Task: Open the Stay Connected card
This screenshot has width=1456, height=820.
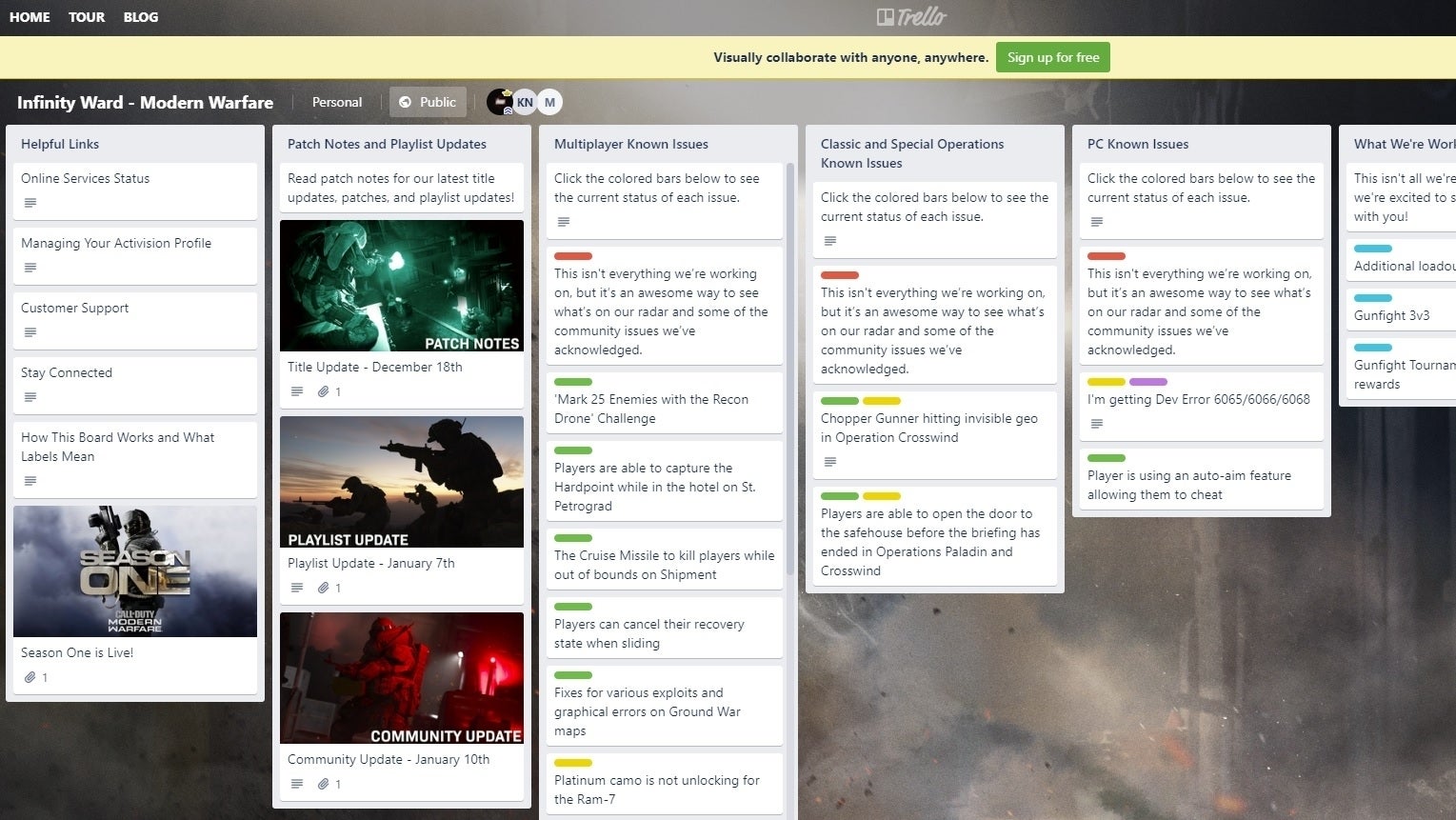Action: click(135, 386)
